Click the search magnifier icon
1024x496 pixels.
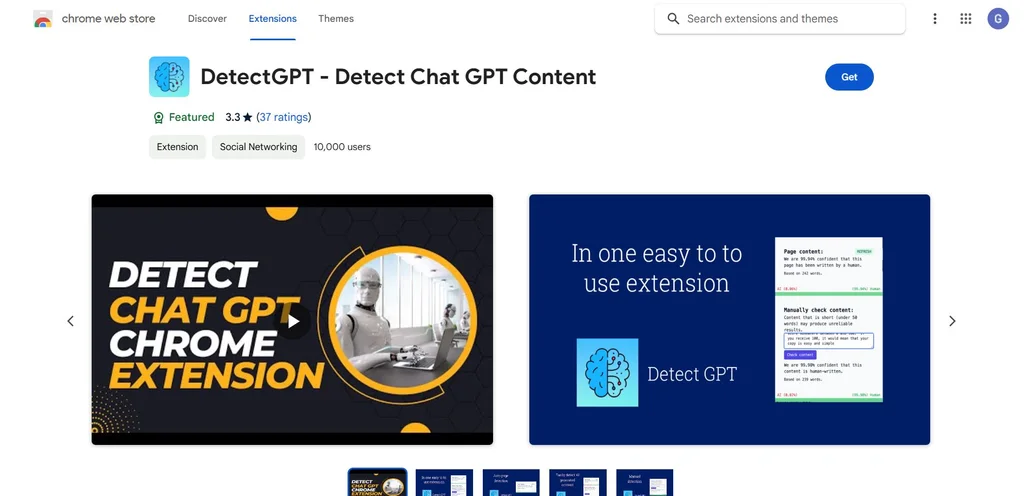673,19
